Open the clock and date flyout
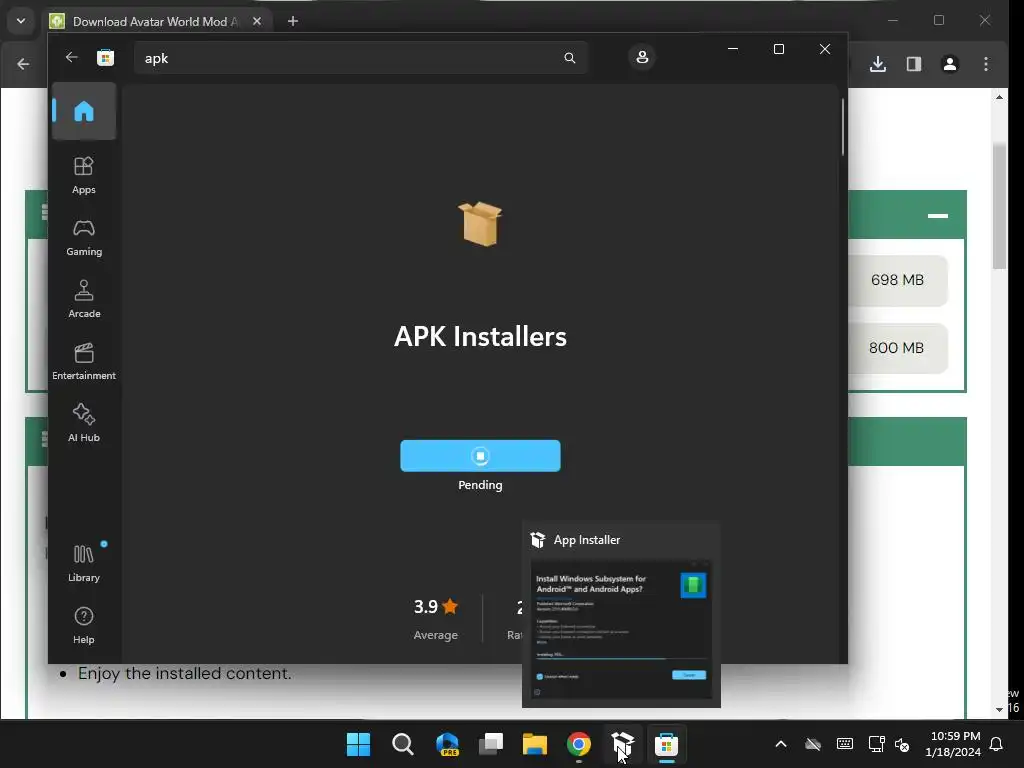The height and width of the screenshot is (768, 1024). coord(953,744)
